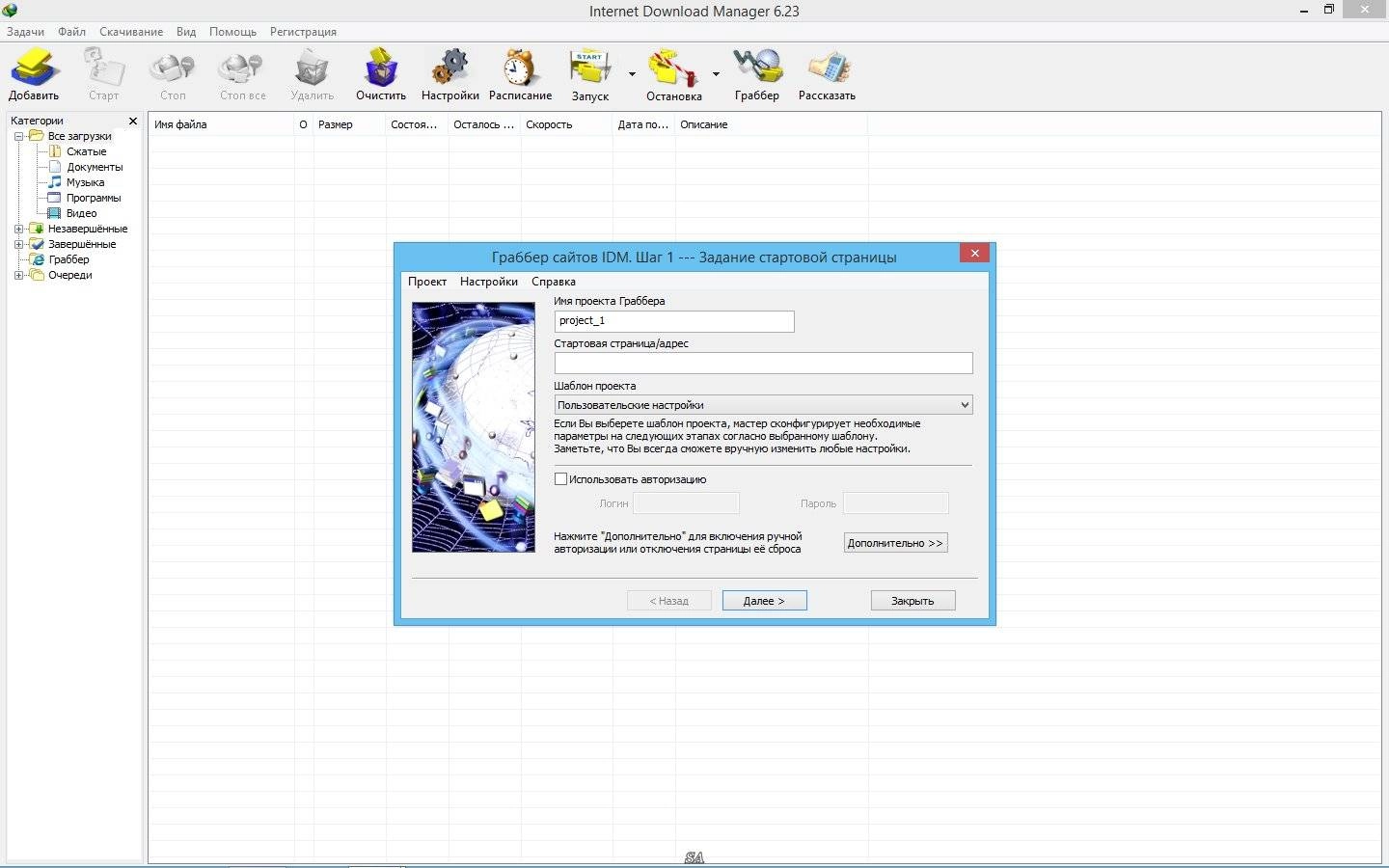
Task: Select the Документы category
Action: tap(95, 167)
